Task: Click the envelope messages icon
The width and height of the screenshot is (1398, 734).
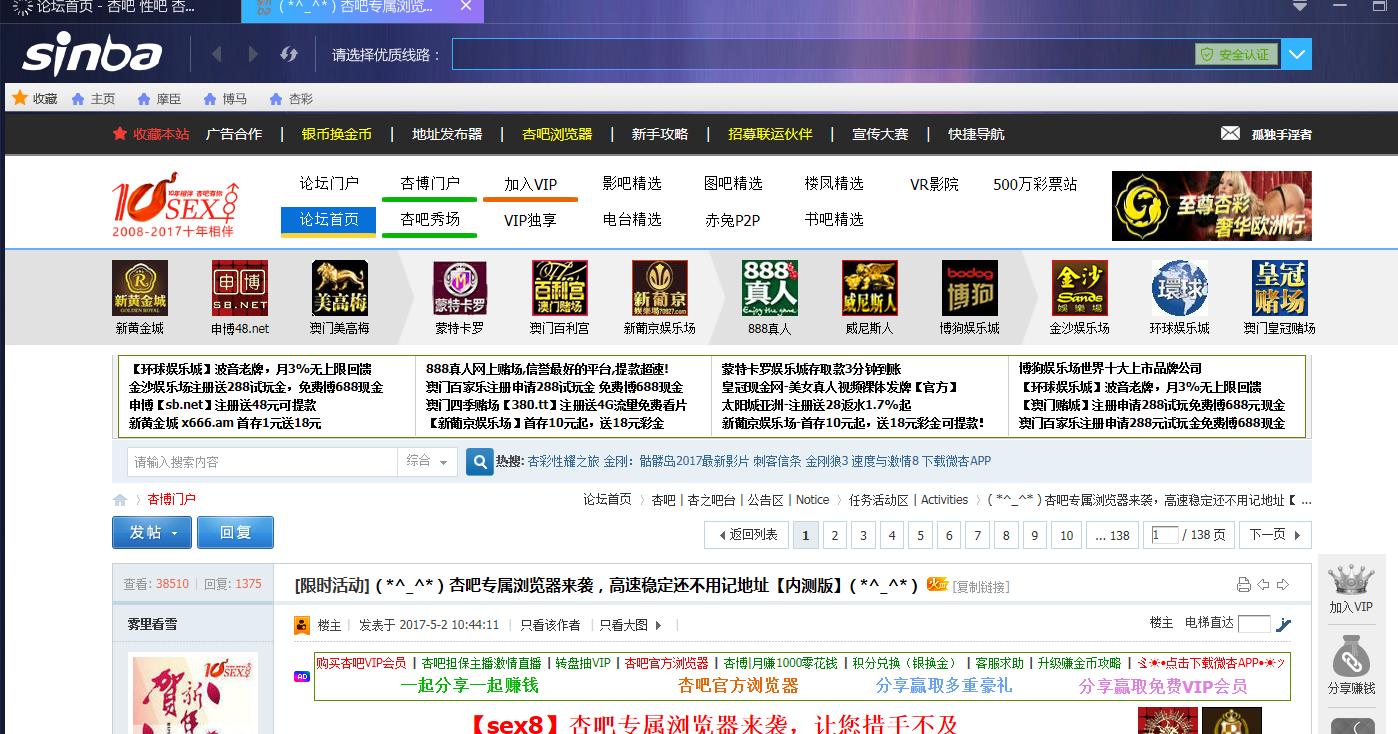Action: [x=1230, y=133]
